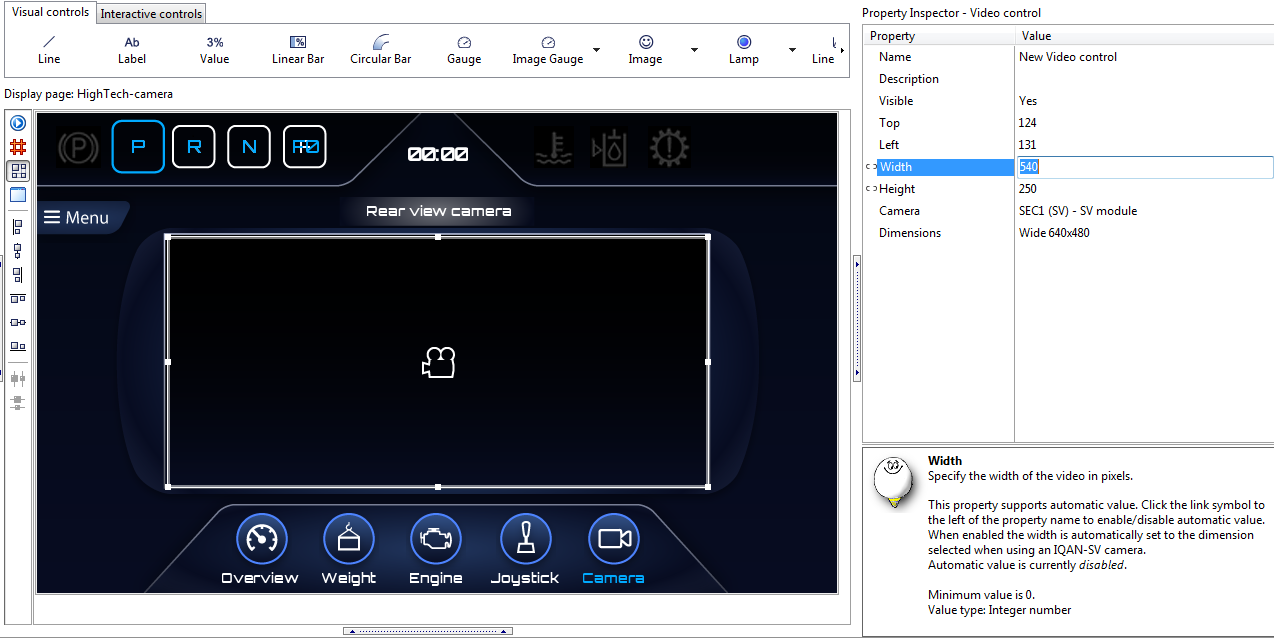Viewport: 1274px width, 638px height.
Task: Select the N gear button
Action: pyautogui.click(x=249, y=147)
